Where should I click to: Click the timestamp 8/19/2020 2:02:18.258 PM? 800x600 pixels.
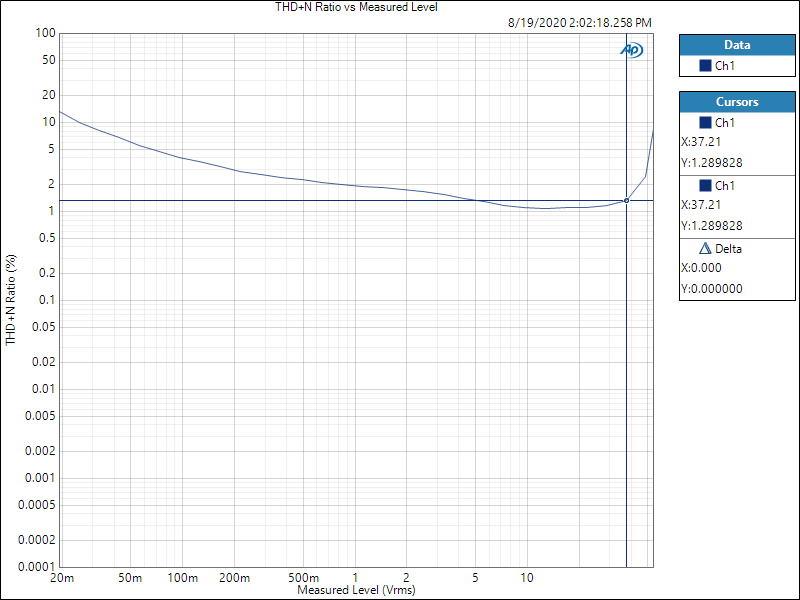(580, 23)
